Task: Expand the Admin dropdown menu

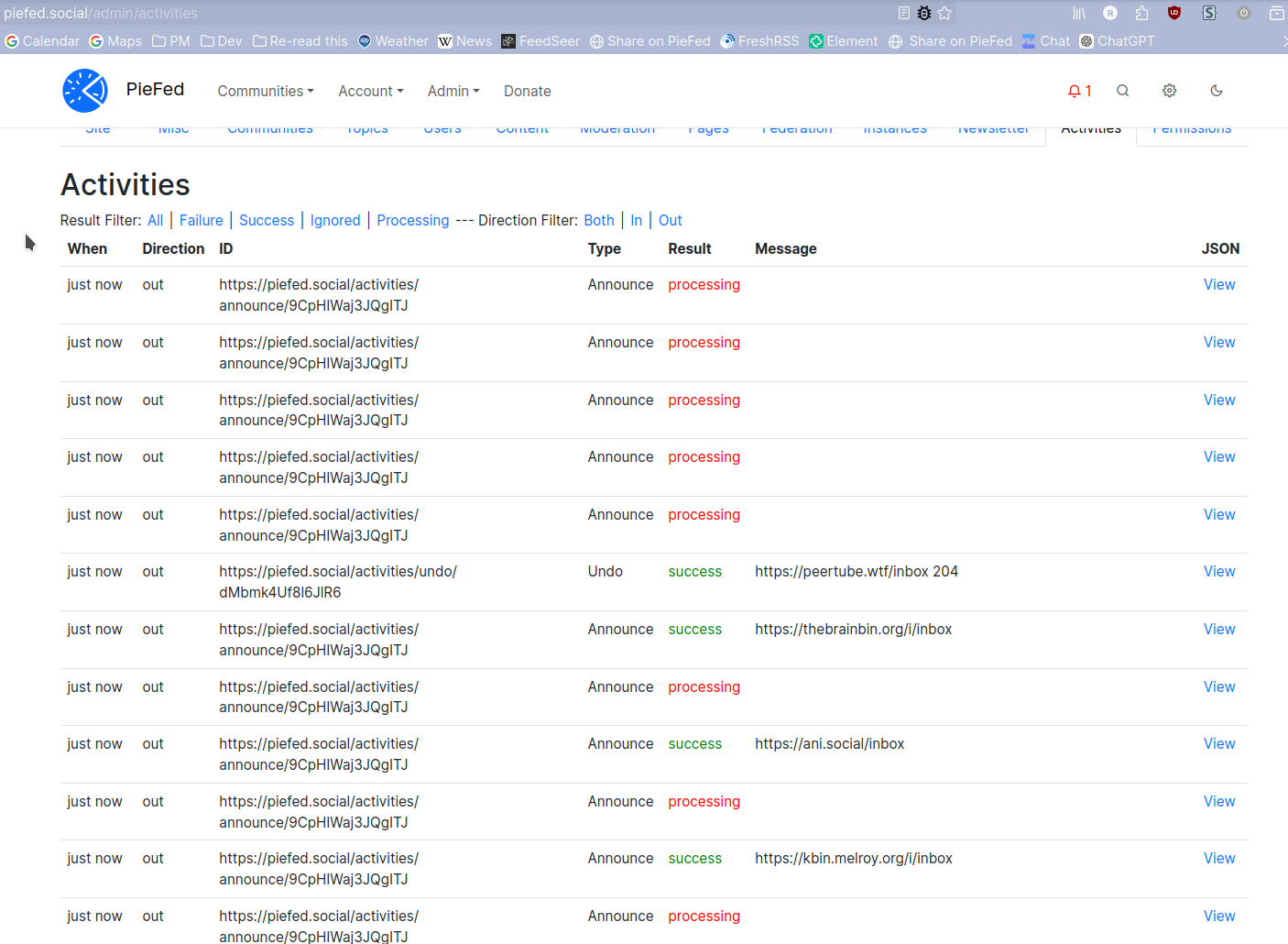Action: pyautogui.click(x=453, y=92)
